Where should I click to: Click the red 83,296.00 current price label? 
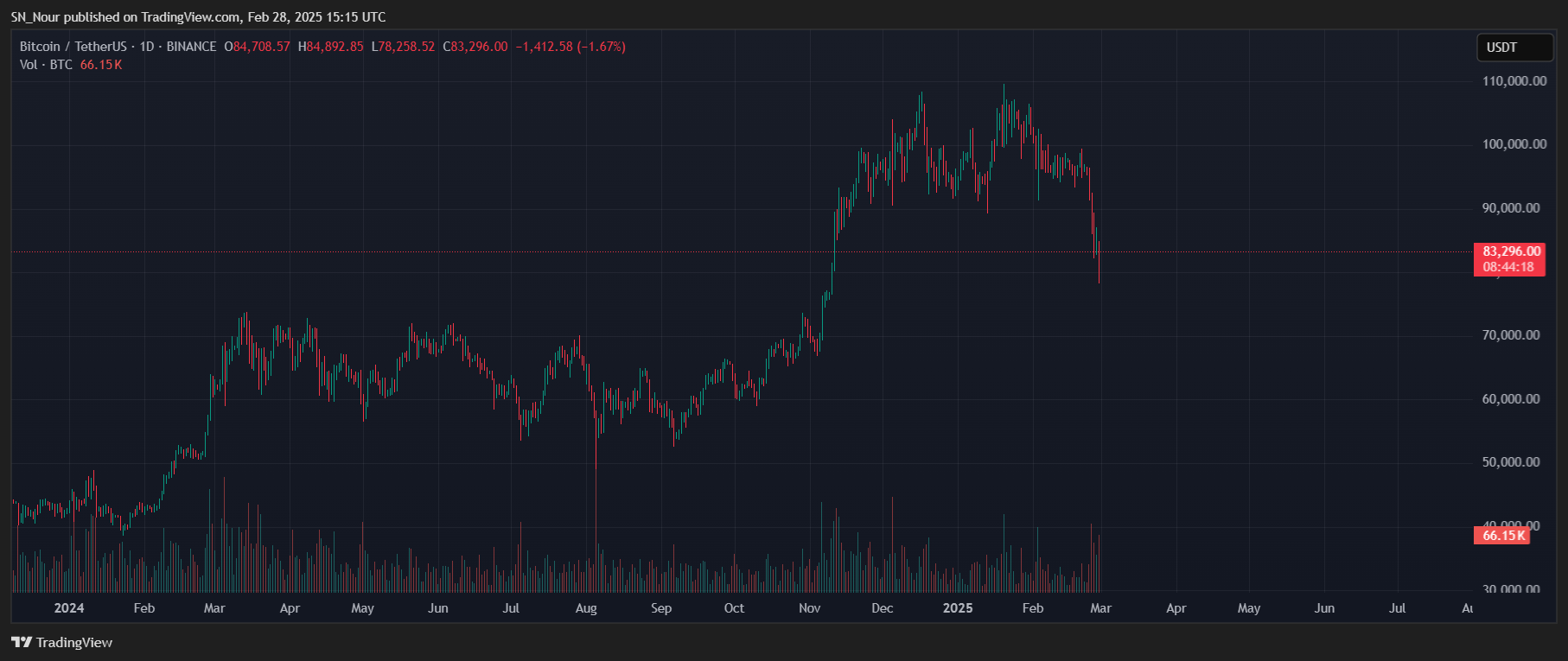click(x=1511, y=251)
